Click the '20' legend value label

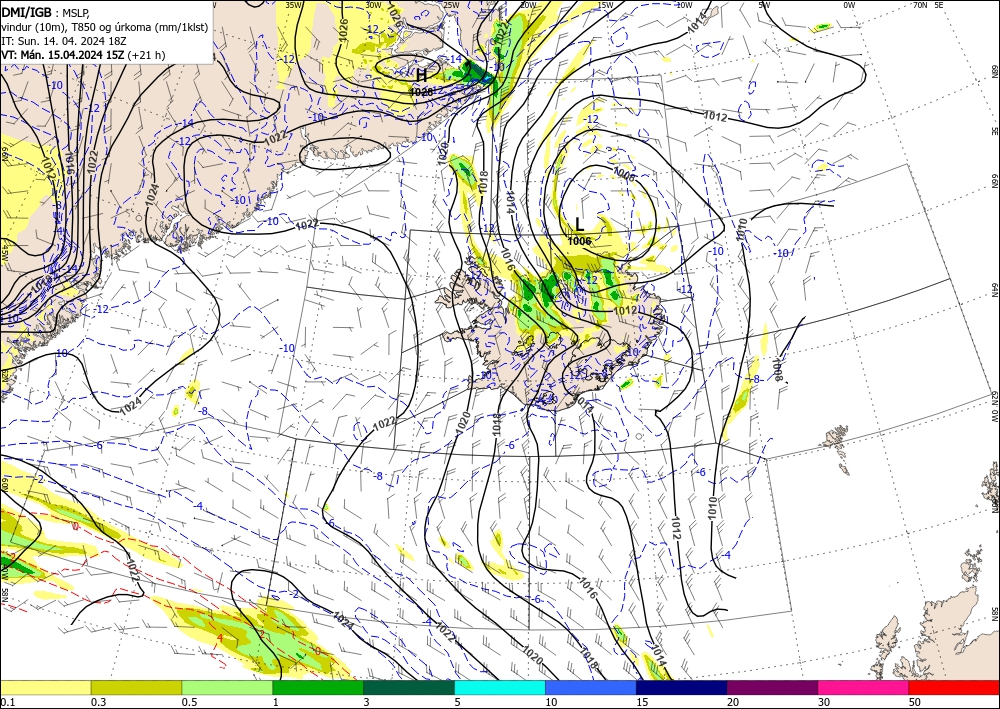[733, 702]
